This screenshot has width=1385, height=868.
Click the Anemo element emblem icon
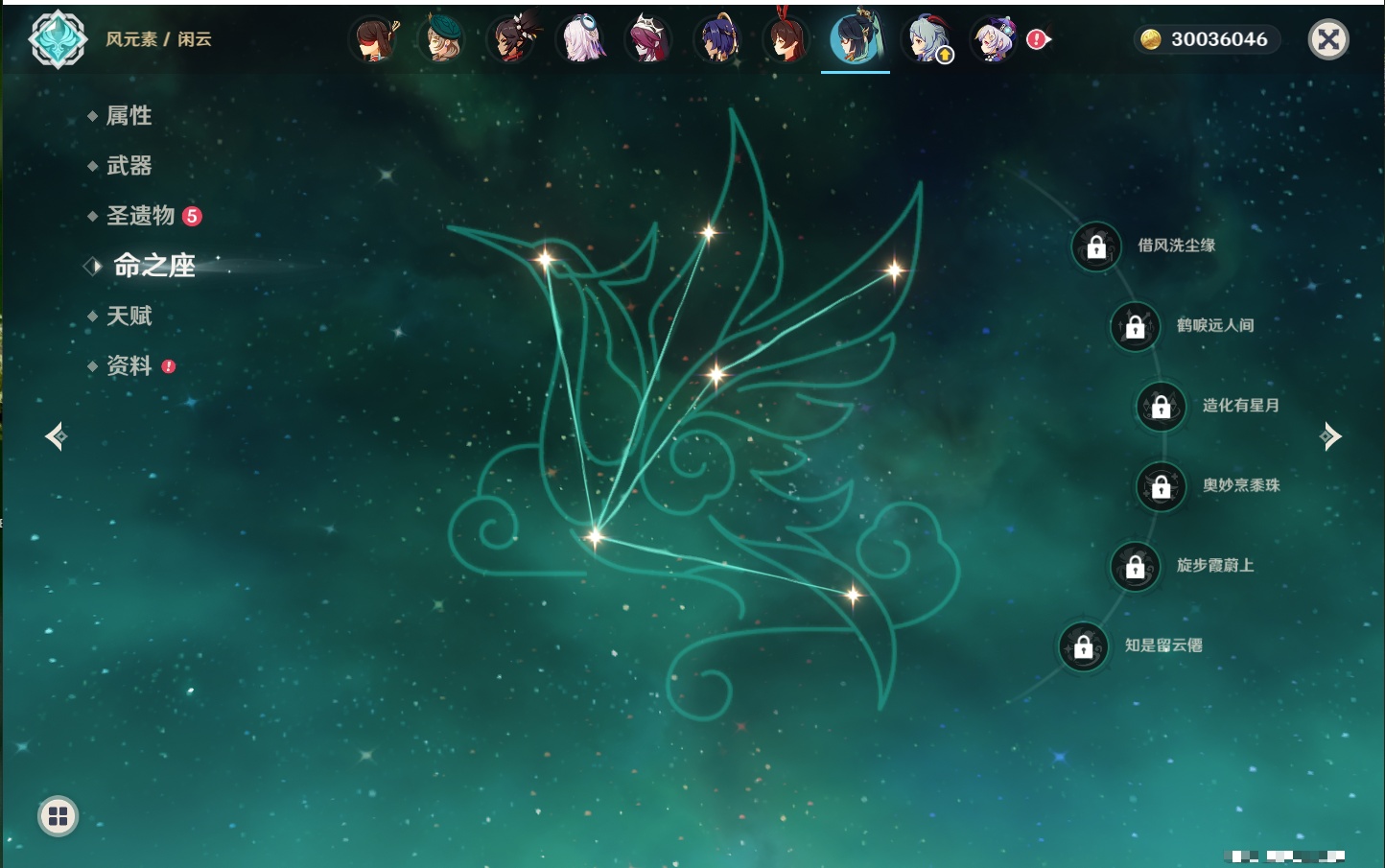click(x=58, y=39)
